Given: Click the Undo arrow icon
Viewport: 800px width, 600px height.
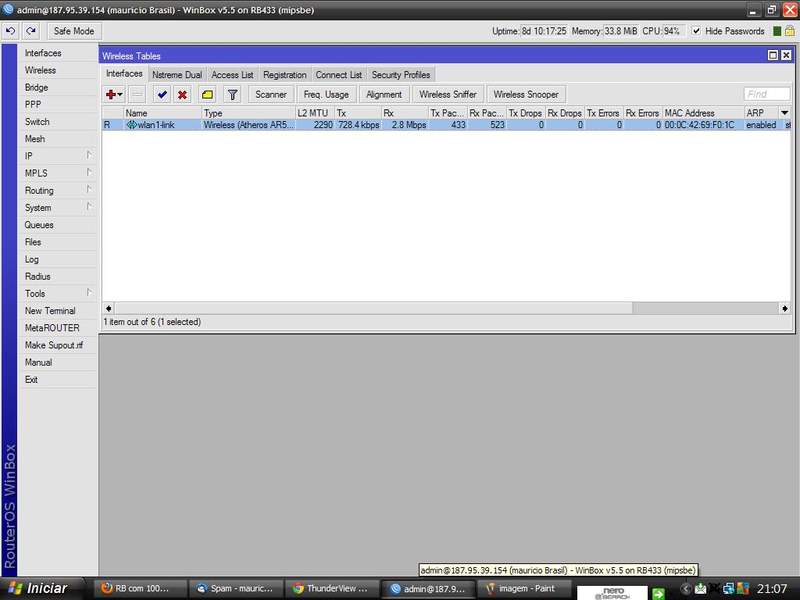Looking at the screenshot, I should [x=10, y=31].
